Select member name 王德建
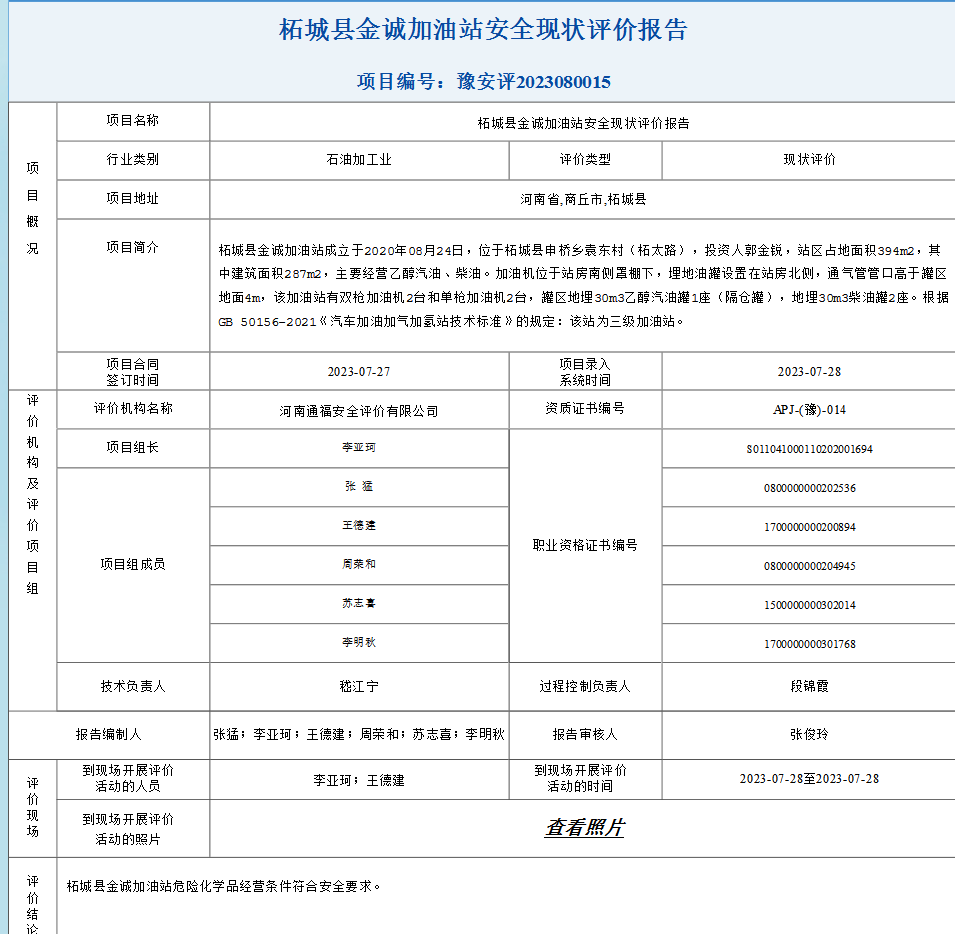 [x=359, y=525]
